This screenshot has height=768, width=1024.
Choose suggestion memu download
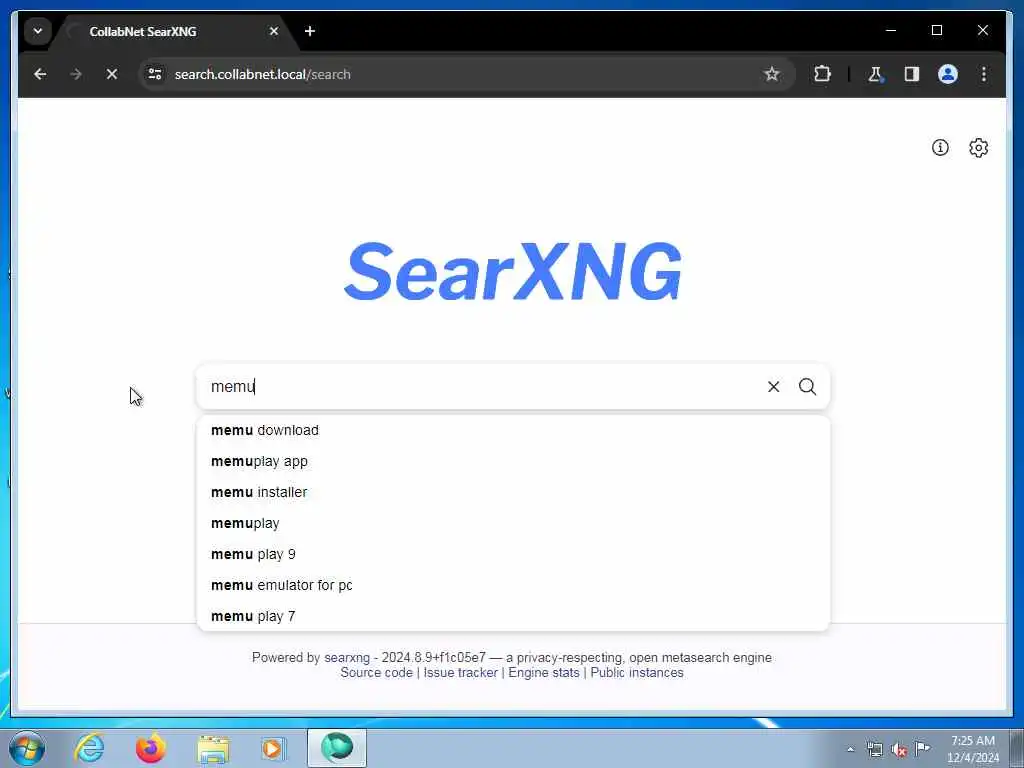(513, 430)
